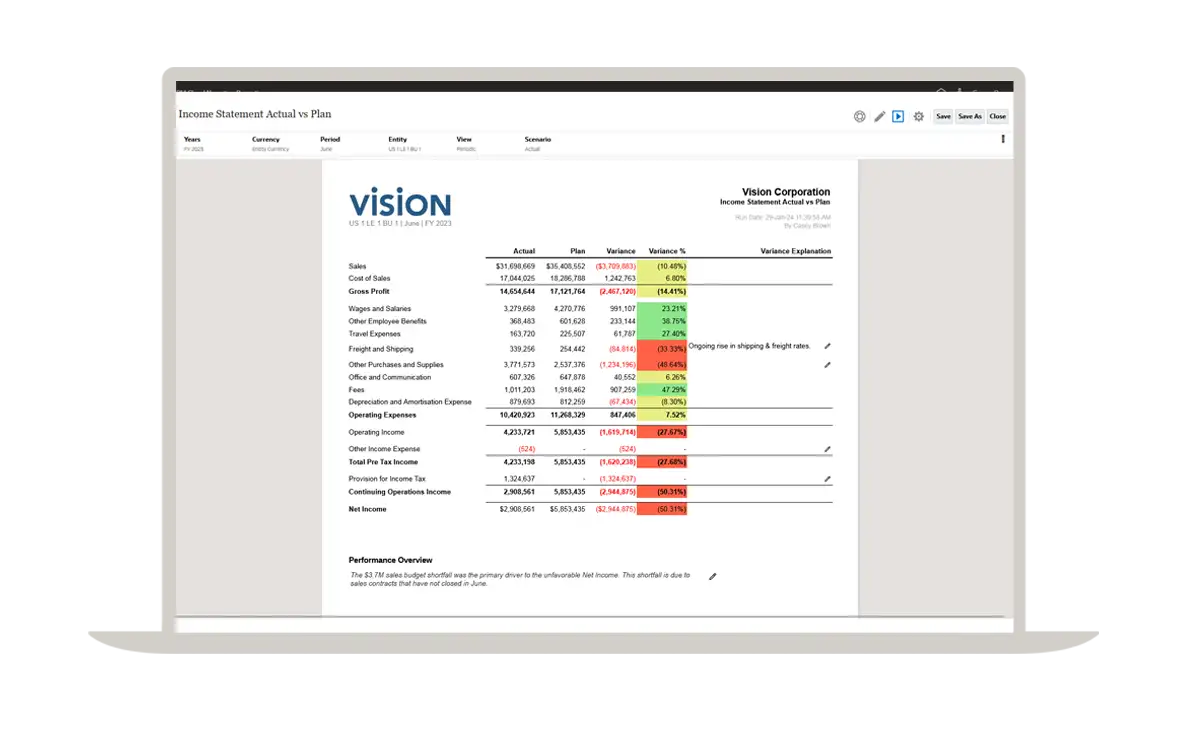Viewport: 1187px width, 742px height.
Task: Click the Close button
Action: pyautogui.click(x=997, y=117)
